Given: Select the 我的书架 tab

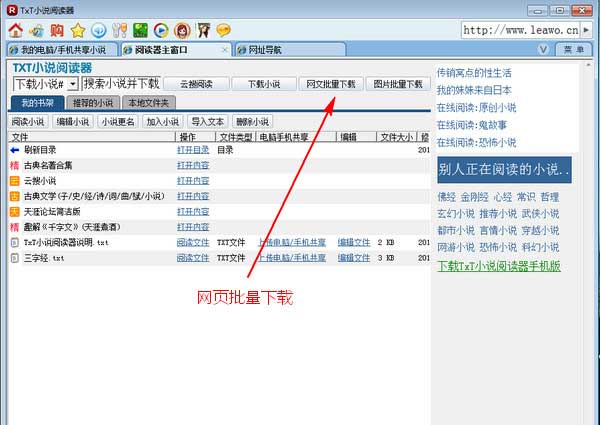Looking at the screenshot, I should point(37,103).
